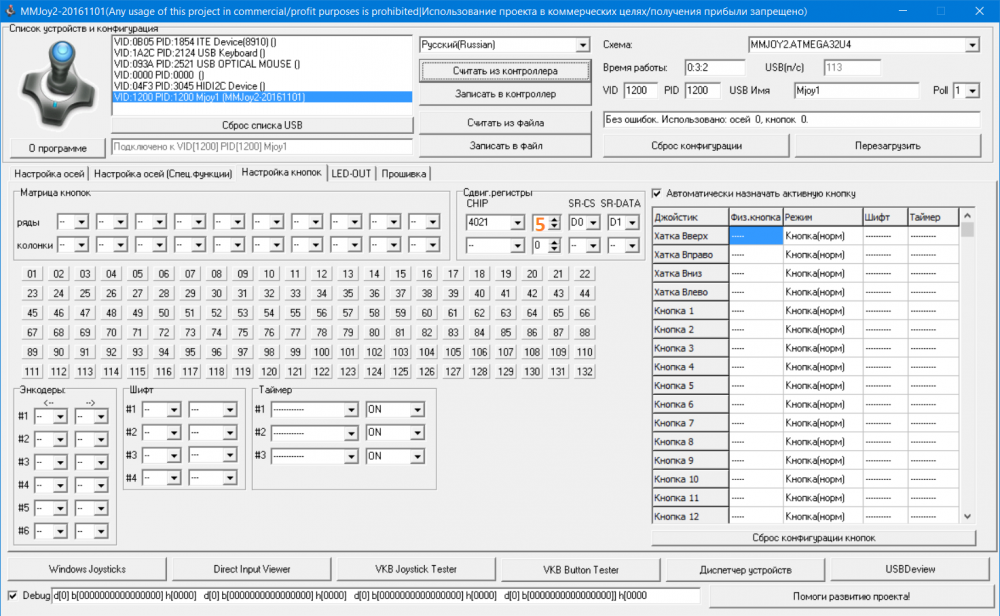Click the USB Имя input field
The image size is (1000, 616).
pyautogui.click(x=855, y=91)
